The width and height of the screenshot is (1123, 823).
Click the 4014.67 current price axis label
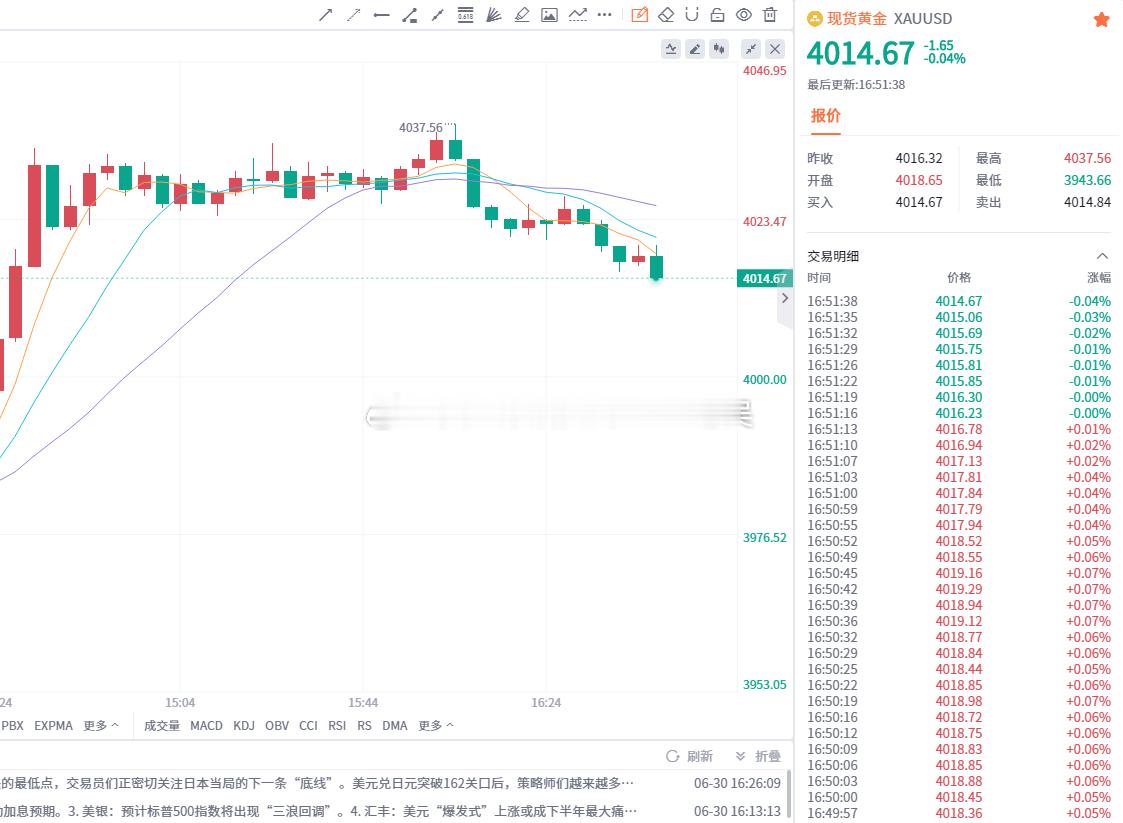click(x=763, y=279)
